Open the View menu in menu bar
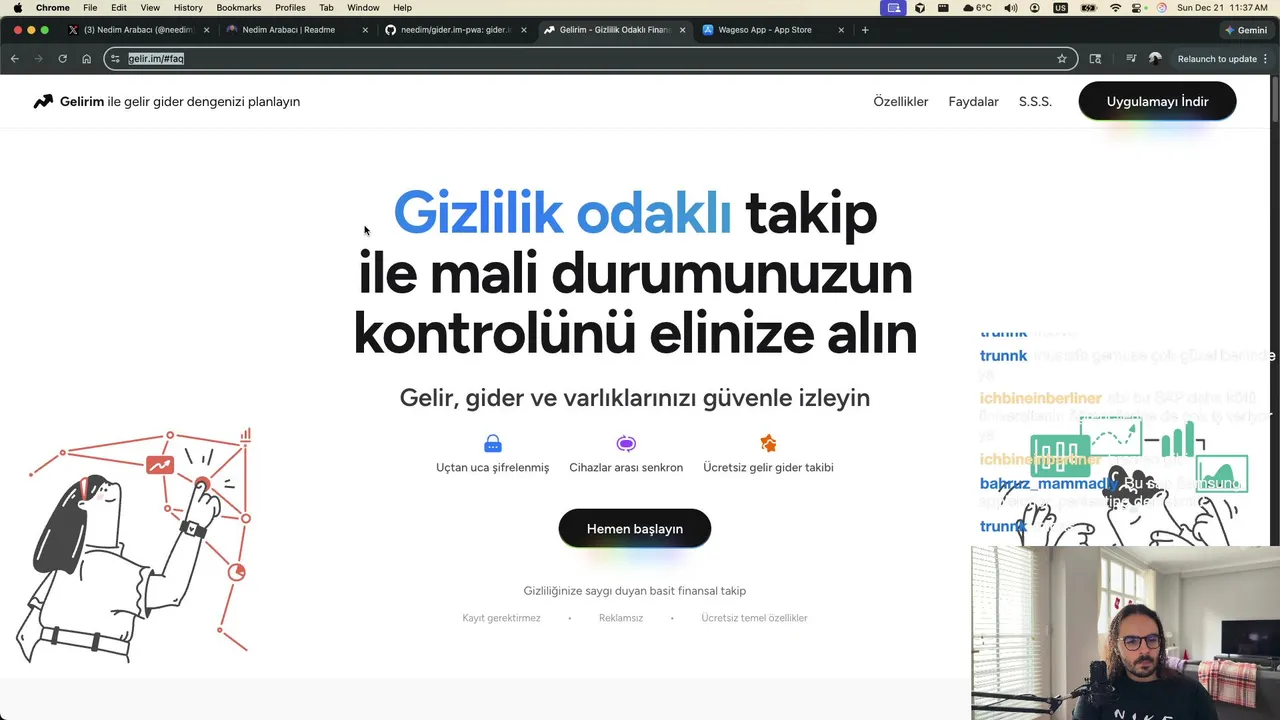 click(x=150, y=8)
